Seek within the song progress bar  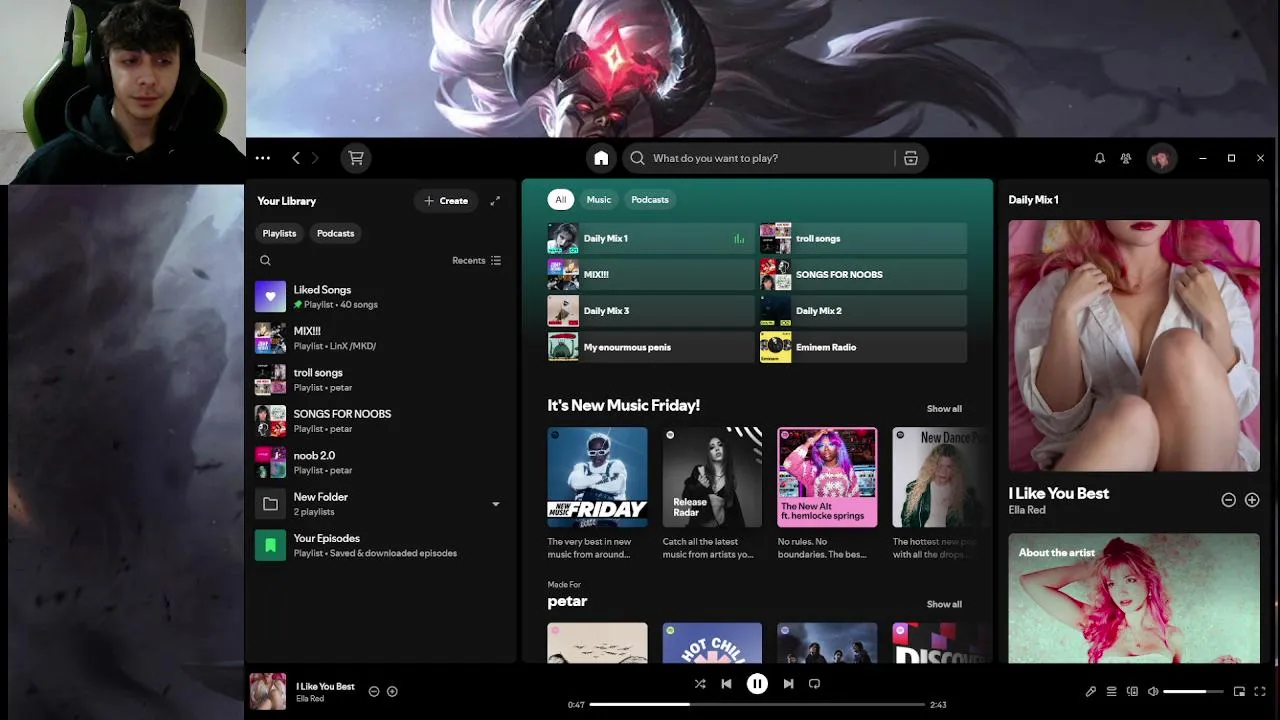757,705
